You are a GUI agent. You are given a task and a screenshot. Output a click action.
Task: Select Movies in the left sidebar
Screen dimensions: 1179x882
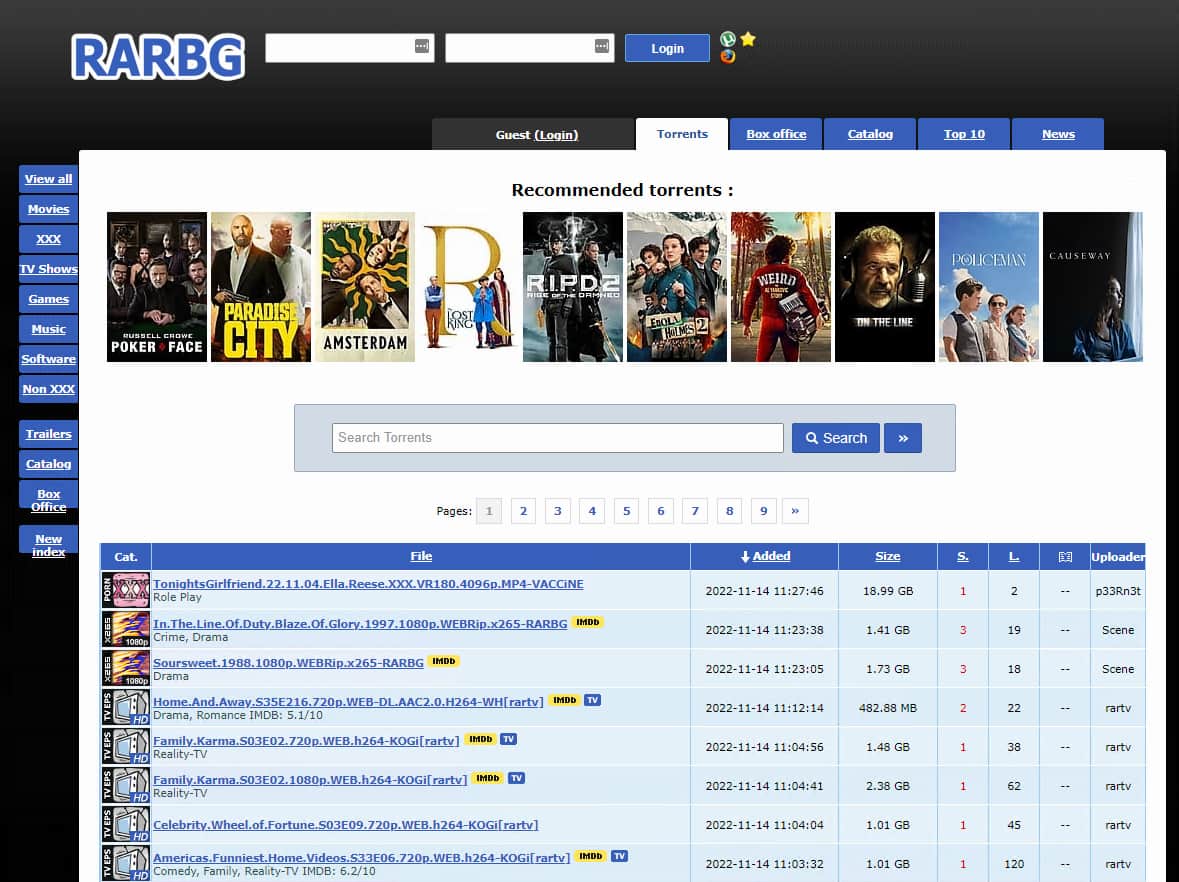point(48,209)
